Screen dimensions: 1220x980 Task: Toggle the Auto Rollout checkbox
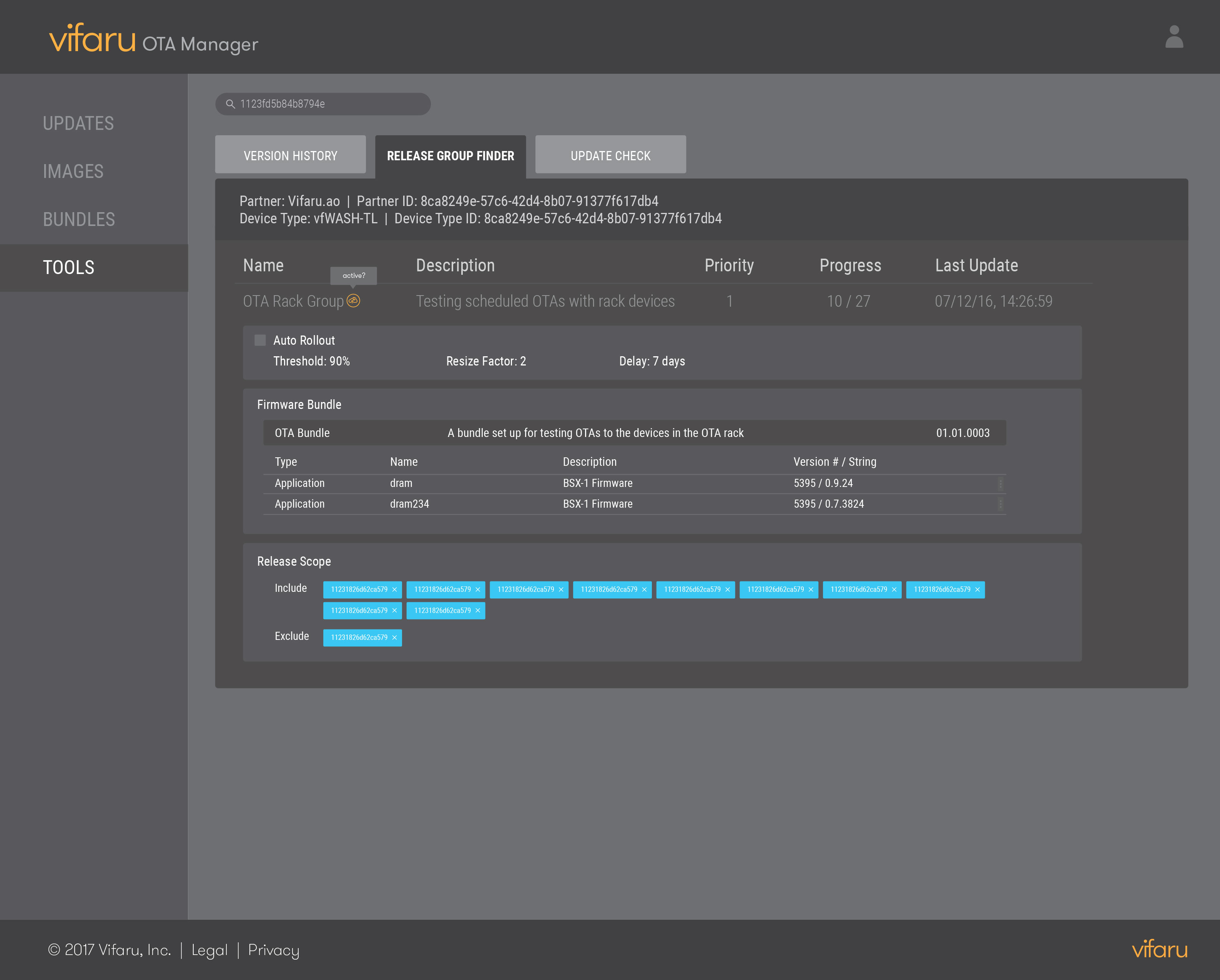point(260,340)
